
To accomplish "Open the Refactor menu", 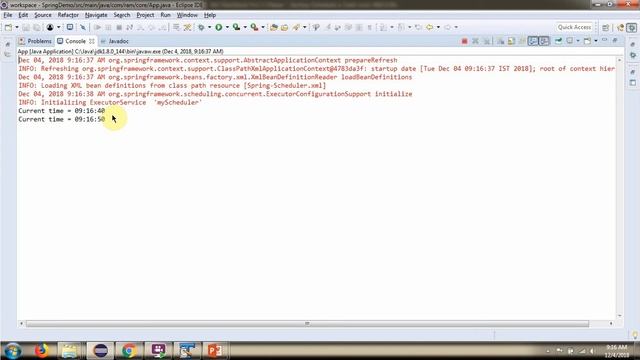I will (x=68, y=15).
